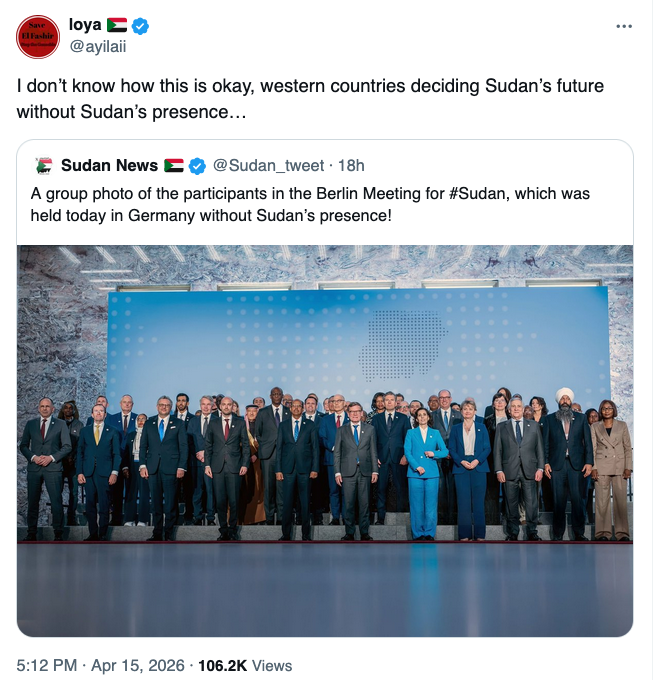This screenshot has height=680, width=654.
Task: Click the Sudan News verified badge
Action: point(198,166)
